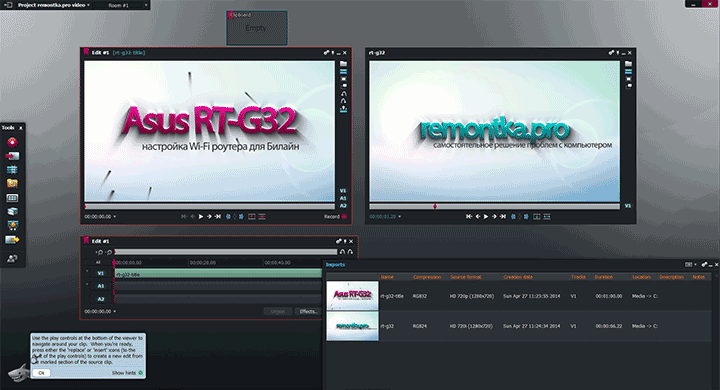The width and height of the screenshot is (720, 390).
Task: Open the Room #1 dropdown
Action: [121, 5]
